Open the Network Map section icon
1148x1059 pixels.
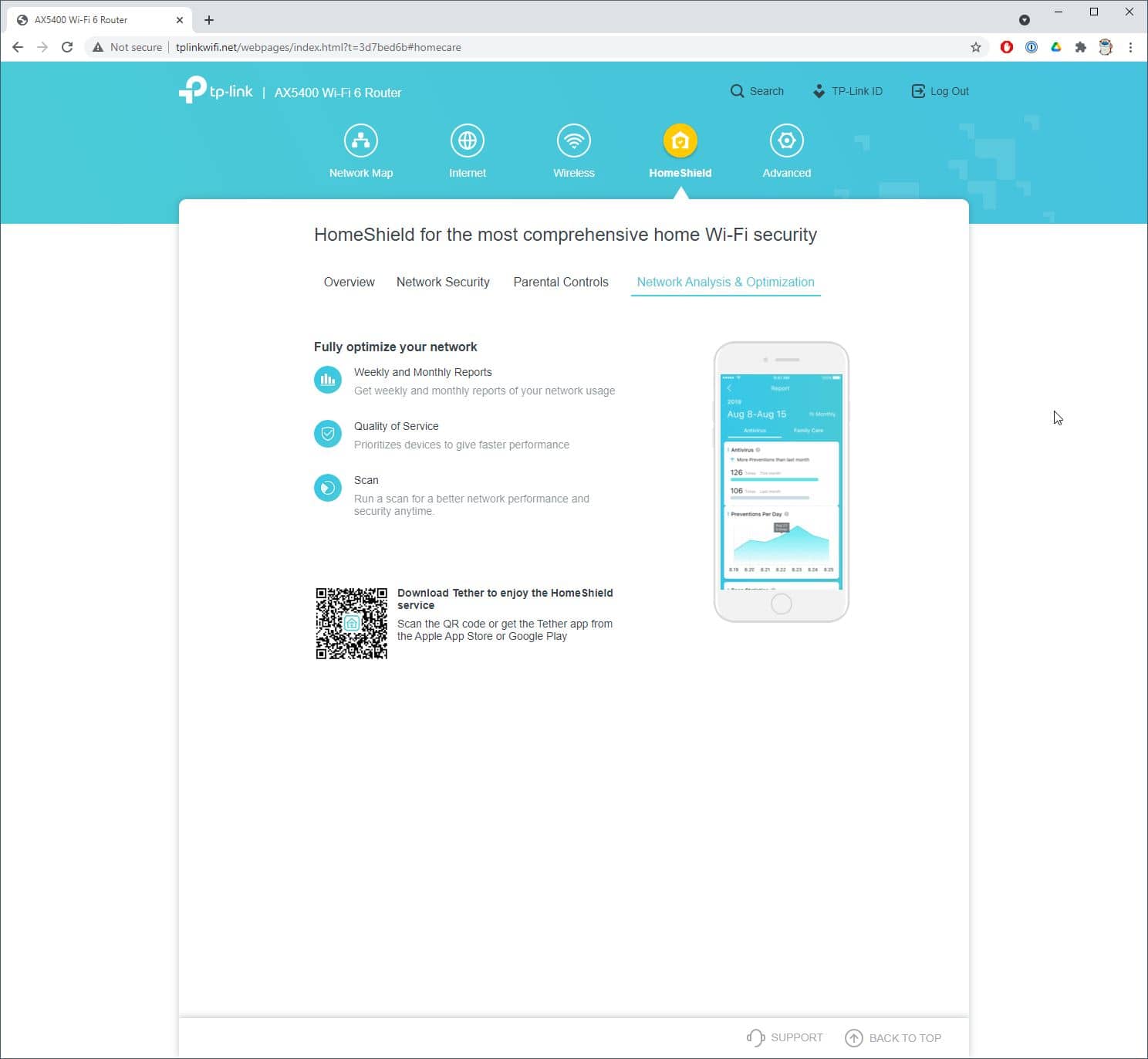click(x=360, y=140)
